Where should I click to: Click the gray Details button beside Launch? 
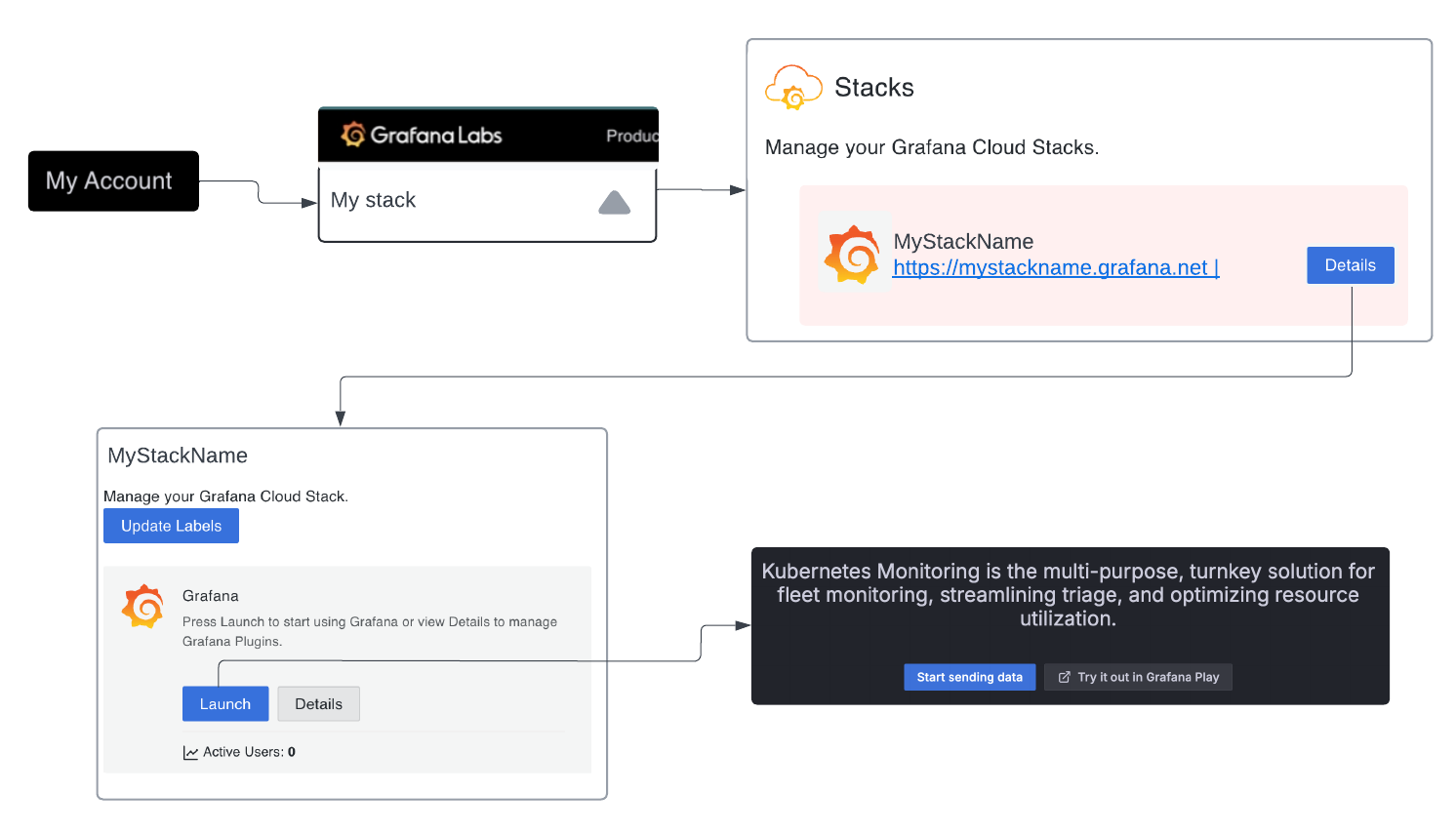tap(318, 704)
